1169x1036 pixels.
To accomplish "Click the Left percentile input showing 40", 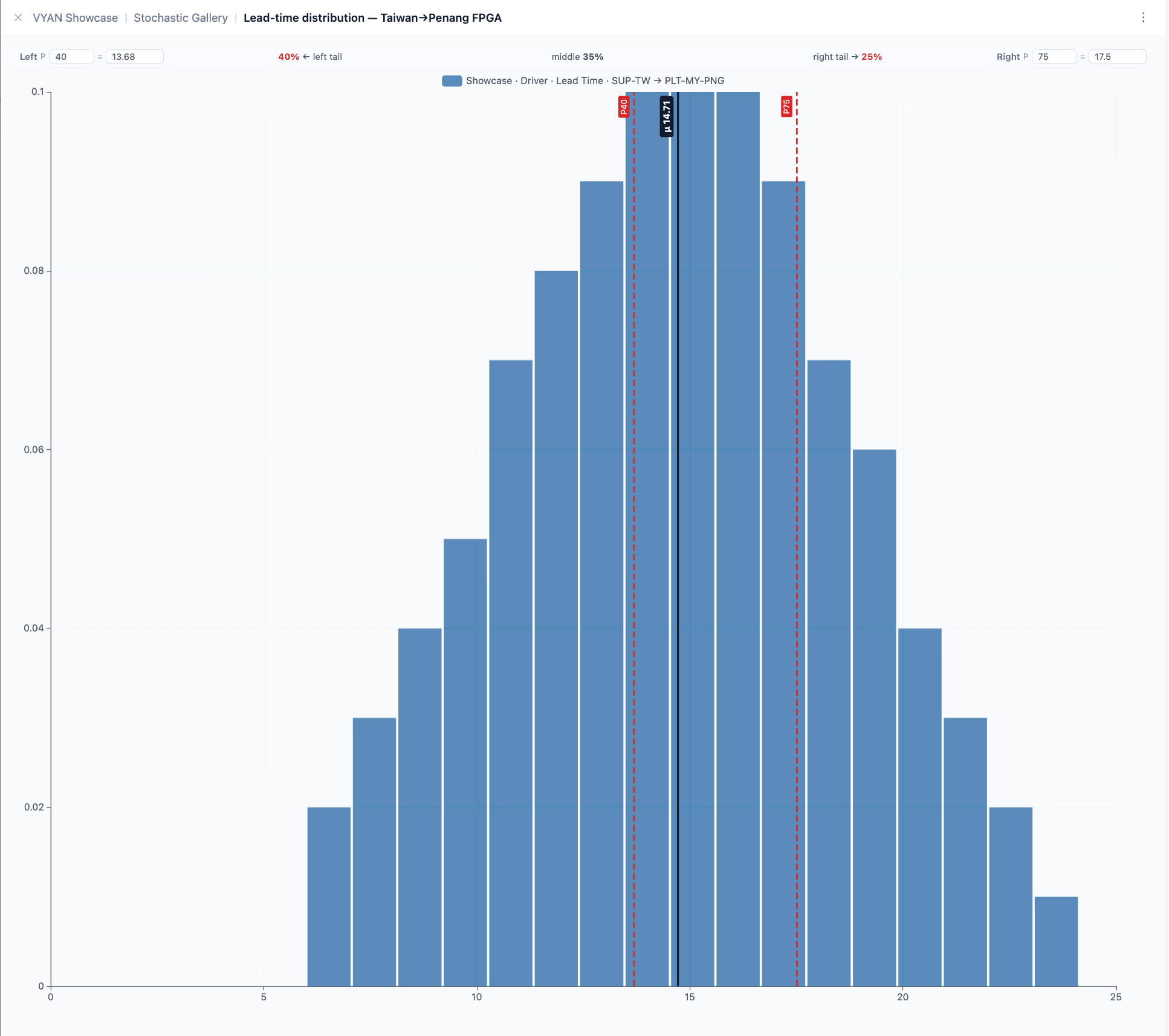I will (x=71, y=57).
